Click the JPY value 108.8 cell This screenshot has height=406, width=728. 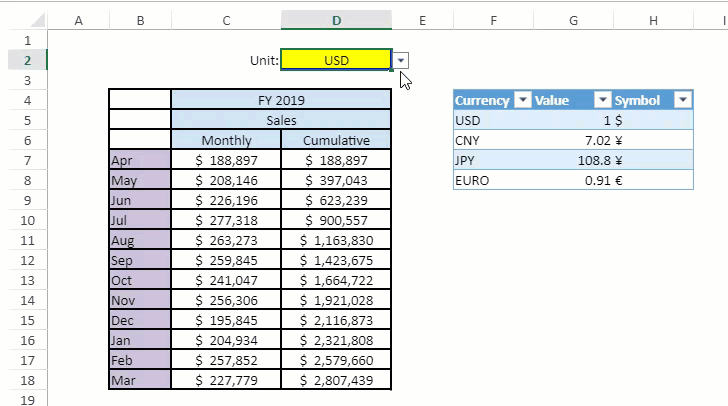pos(572,160)
